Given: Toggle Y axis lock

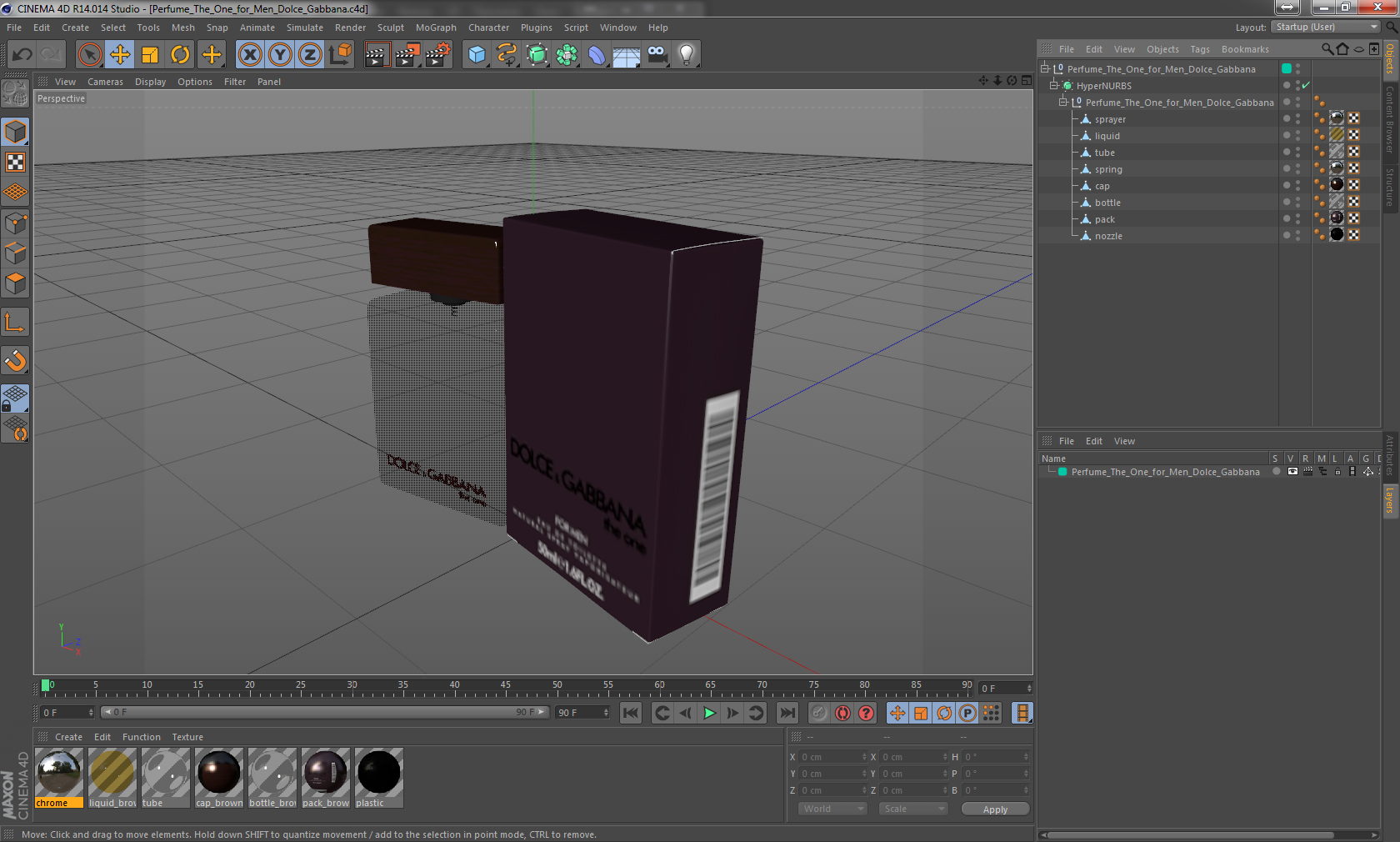Looking at the screenshot, I should coord(280,55).
